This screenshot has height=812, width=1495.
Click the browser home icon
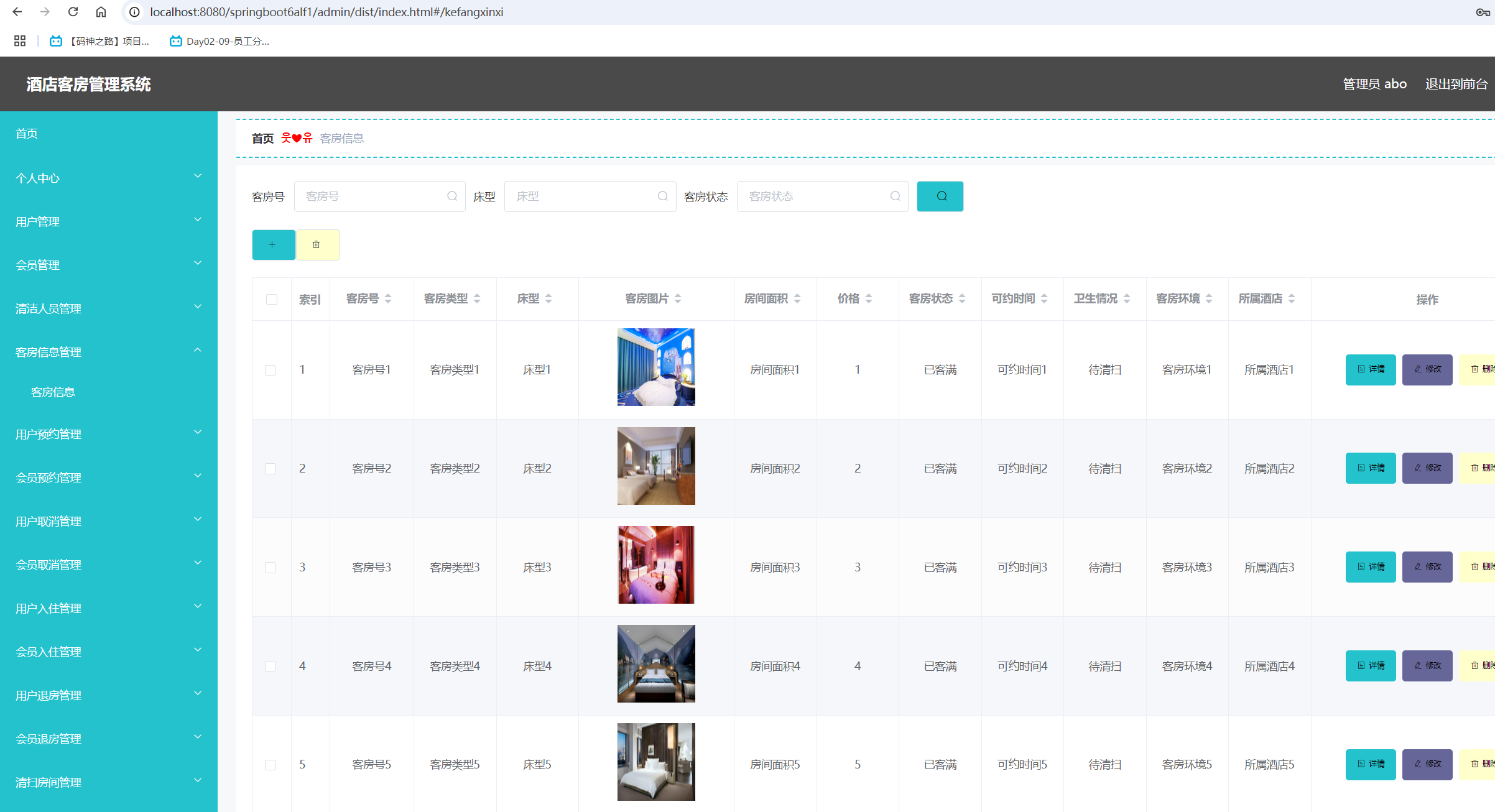coord(101,12)
